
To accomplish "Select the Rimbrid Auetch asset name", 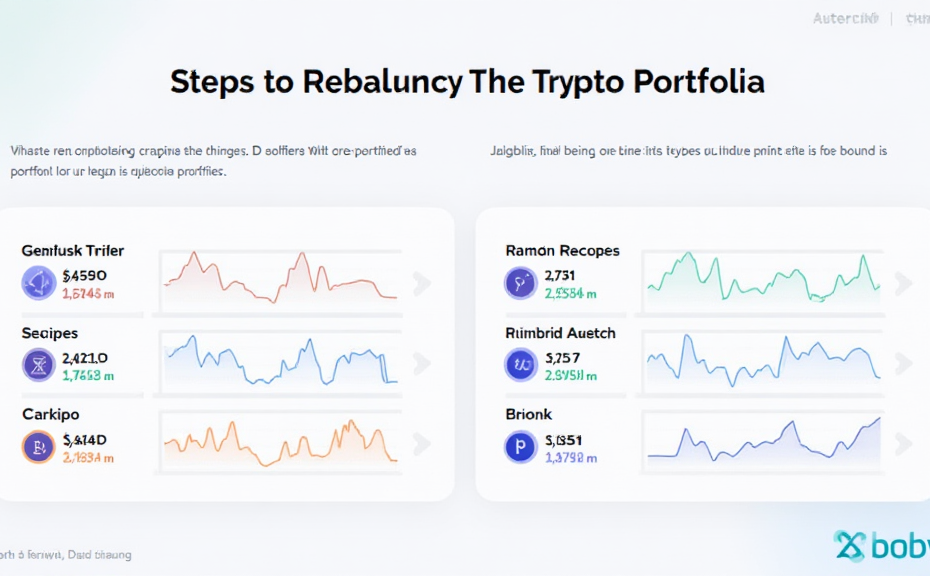I will pos(560,333).
